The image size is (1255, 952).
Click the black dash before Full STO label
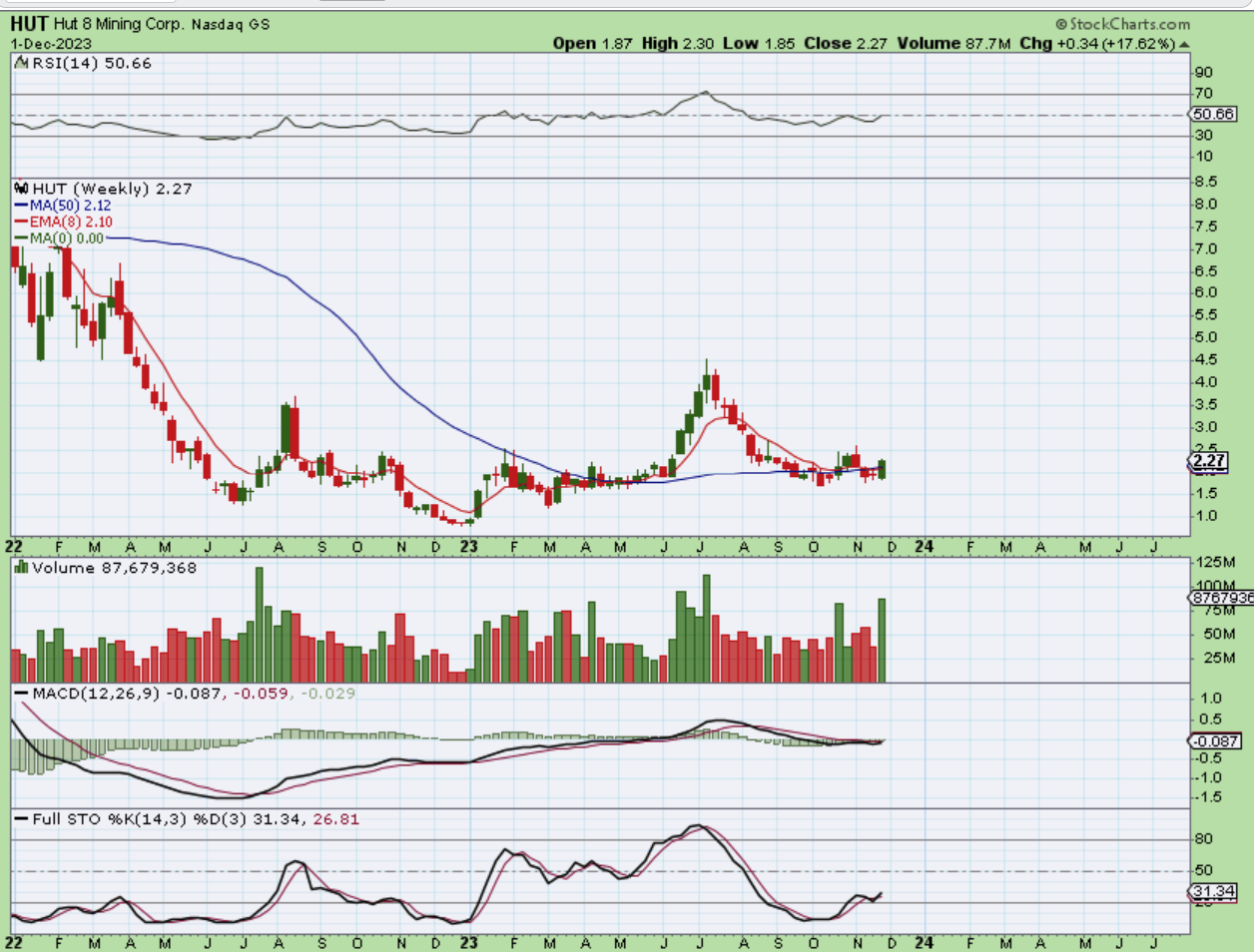pyautogui.click(x=21, y=819)
